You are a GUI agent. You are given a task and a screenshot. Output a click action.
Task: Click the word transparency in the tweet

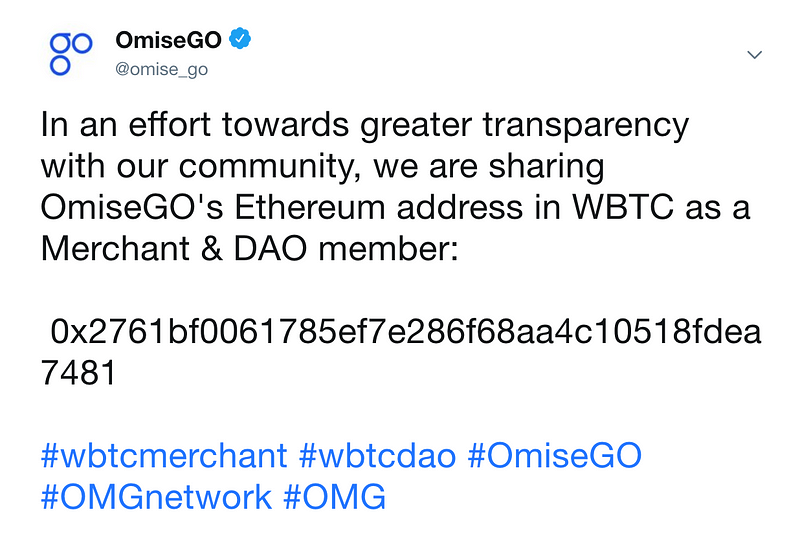586,126
